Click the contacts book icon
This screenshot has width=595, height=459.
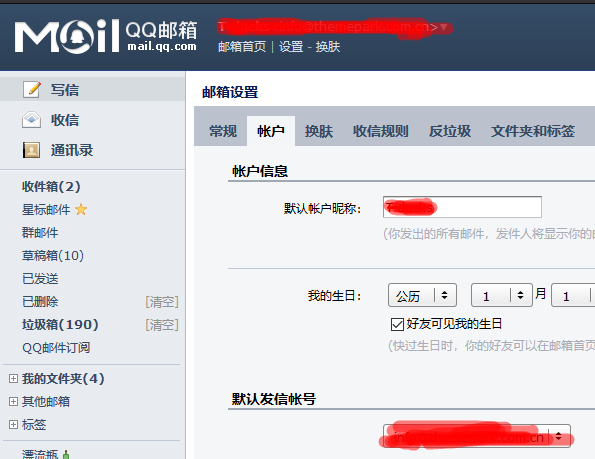pyautogui.click(x=31, y=150)
